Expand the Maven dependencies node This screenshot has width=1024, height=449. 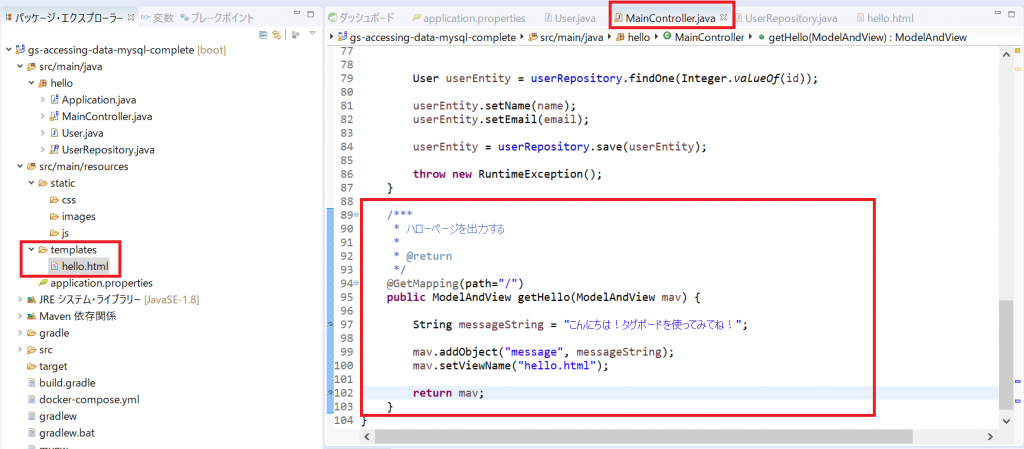point(19,316)
